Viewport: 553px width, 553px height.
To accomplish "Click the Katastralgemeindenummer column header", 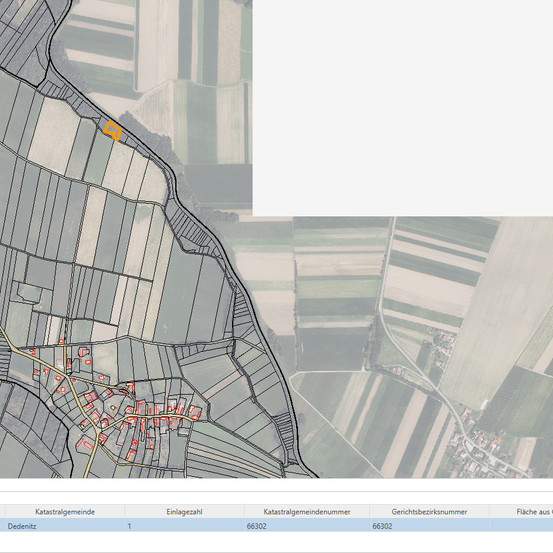I will pyautogui.click(x=307, y=511).
